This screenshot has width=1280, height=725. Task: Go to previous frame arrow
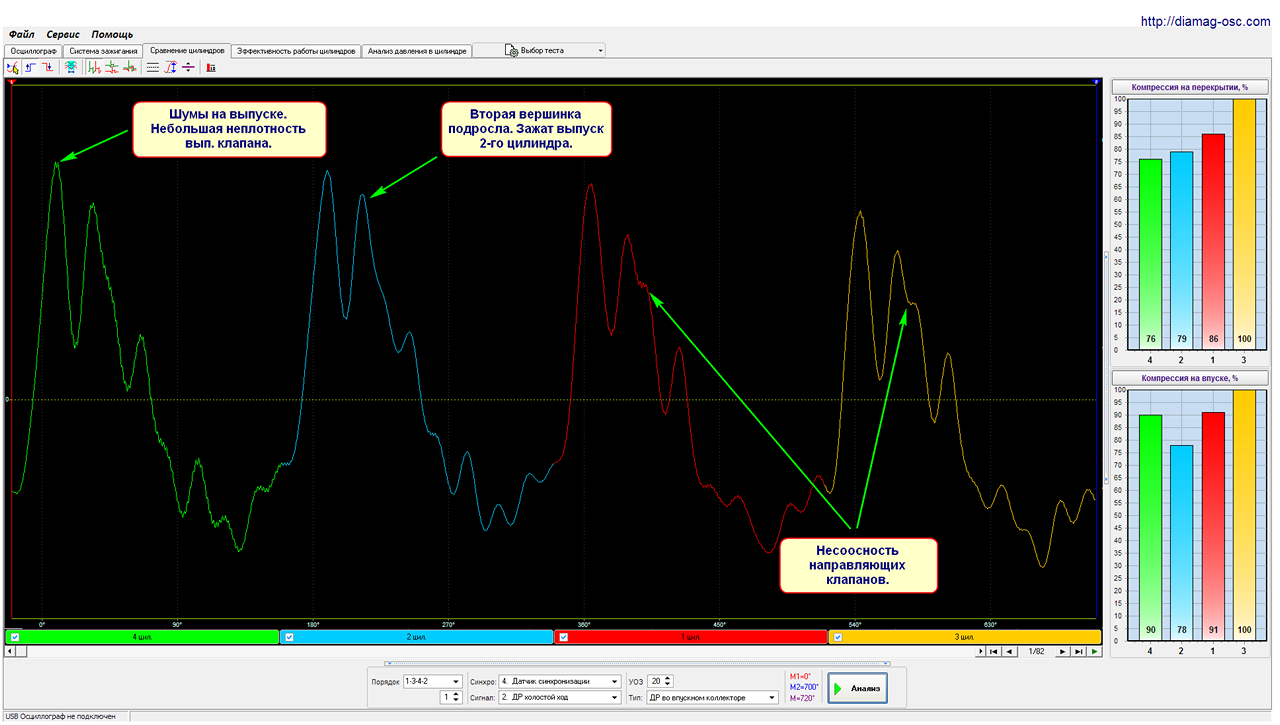1009,651
